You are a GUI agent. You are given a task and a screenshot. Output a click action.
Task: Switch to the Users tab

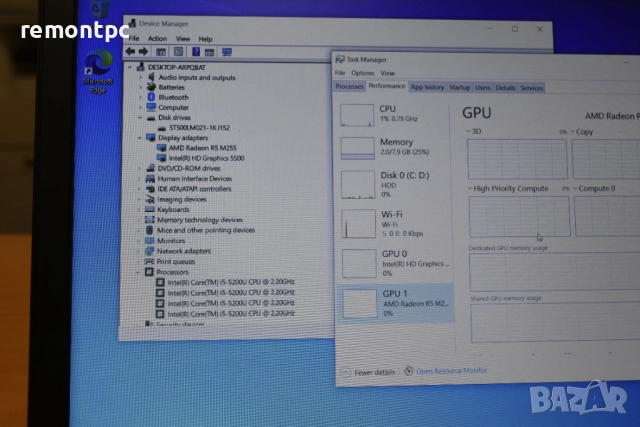tap(482, 88)
